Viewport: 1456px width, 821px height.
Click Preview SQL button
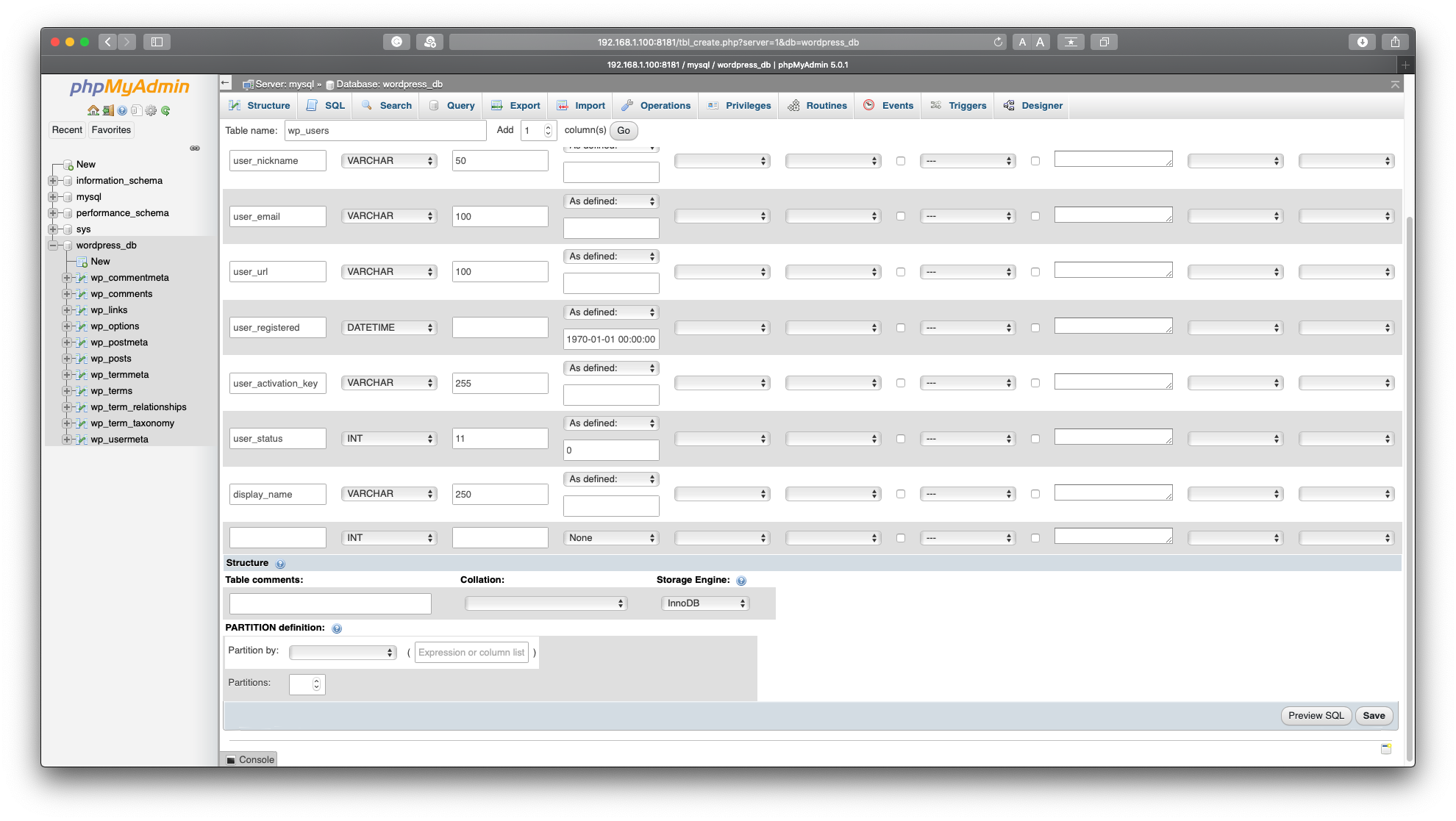[1316, 716]
